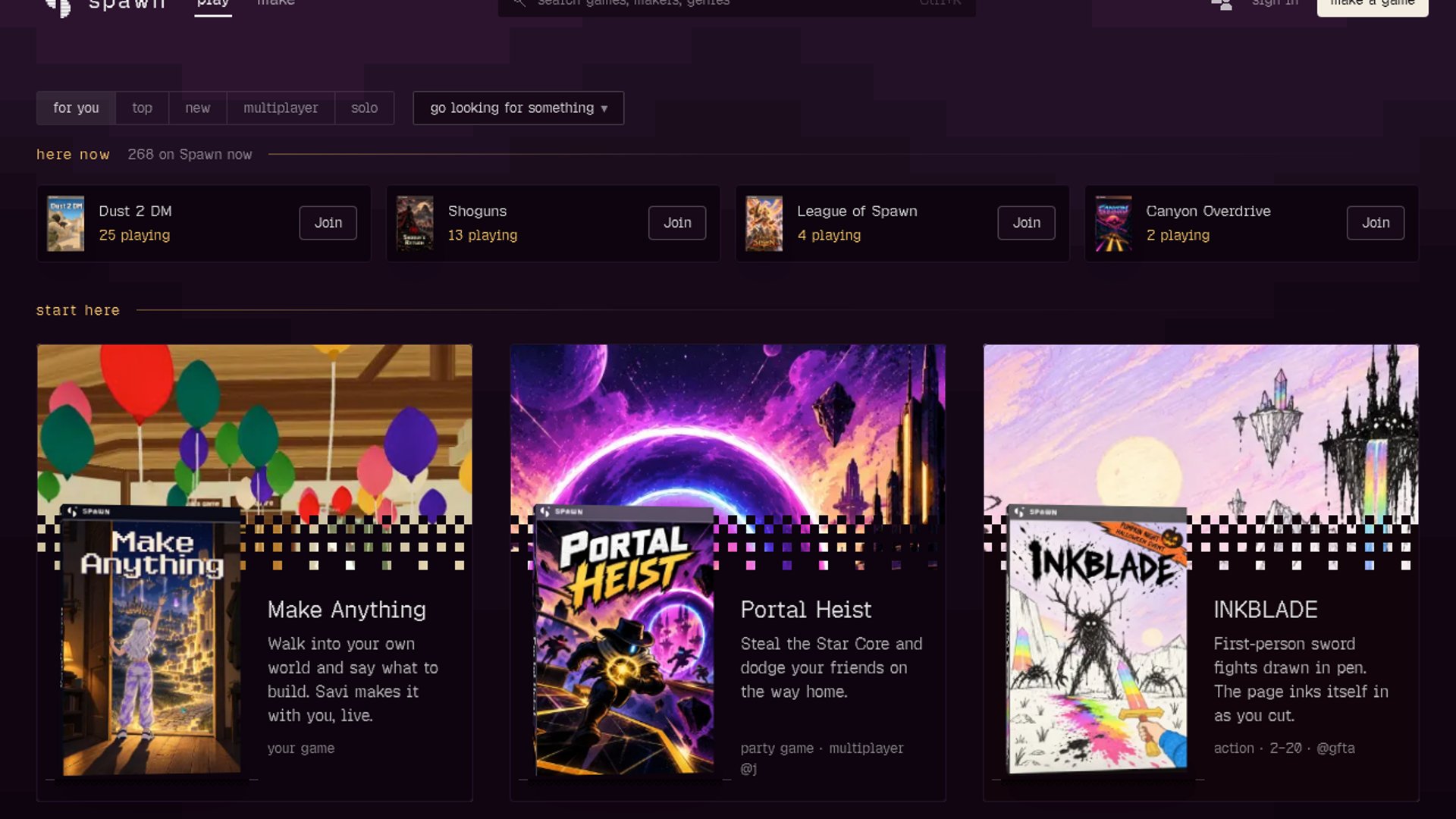Click the friends icon beside sign in
The image size is (1456, 819).
[1222, 4]
